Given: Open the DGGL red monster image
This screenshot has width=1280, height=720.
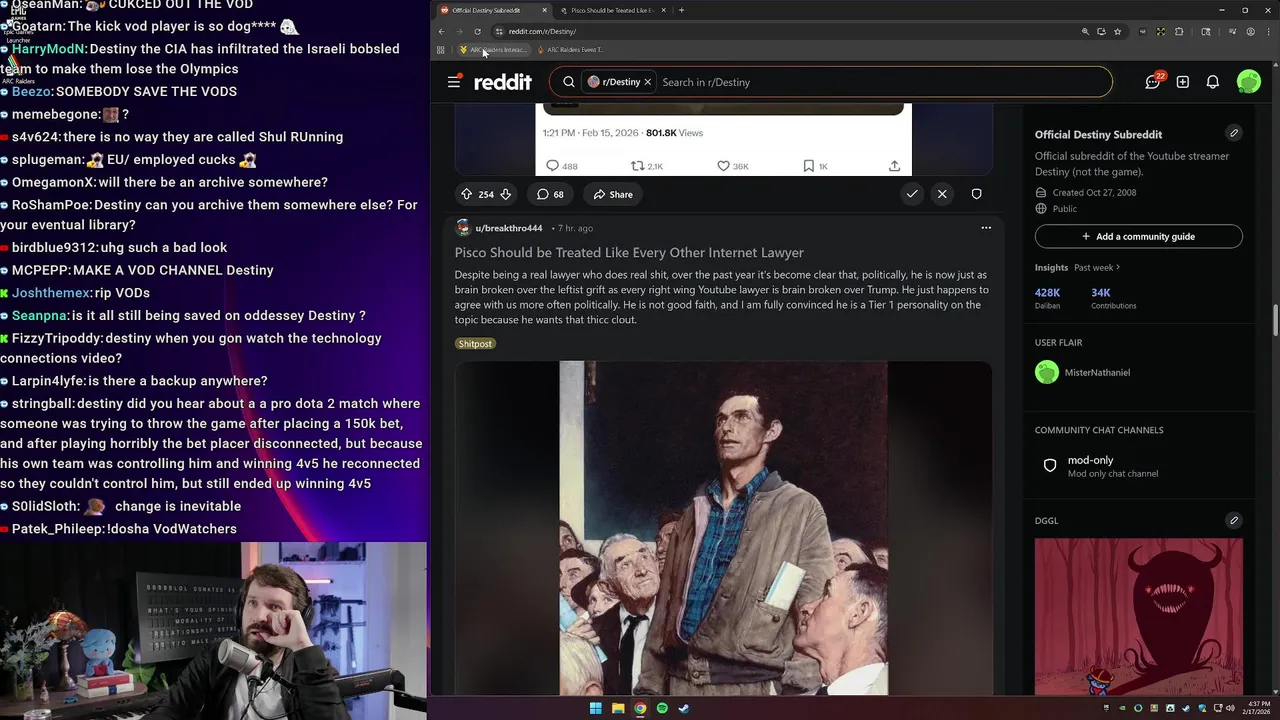Looking at the screenshot, I should tap(1139, 616).
